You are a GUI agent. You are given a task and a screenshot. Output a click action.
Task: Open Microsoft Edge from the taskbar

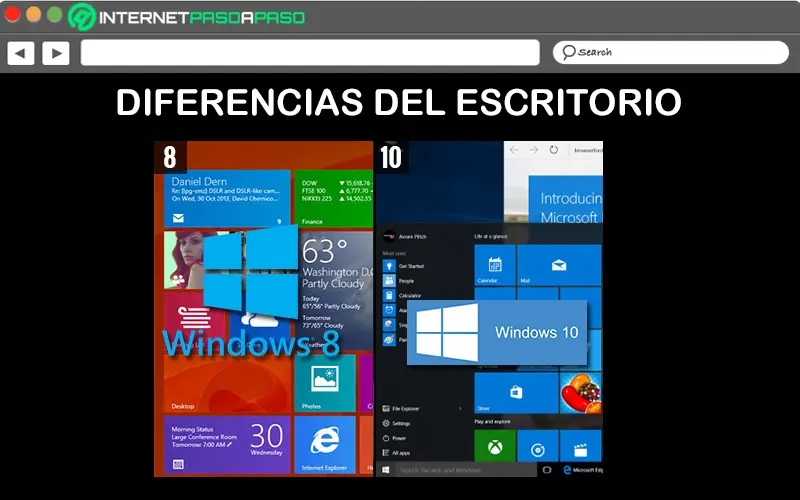(582, 470)
